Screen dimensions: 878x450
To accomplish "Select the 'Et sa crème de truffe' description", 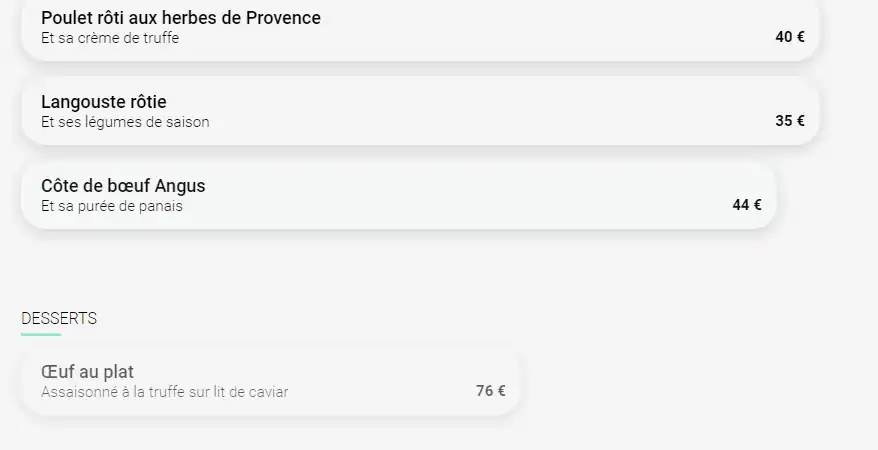I will 110,38.
